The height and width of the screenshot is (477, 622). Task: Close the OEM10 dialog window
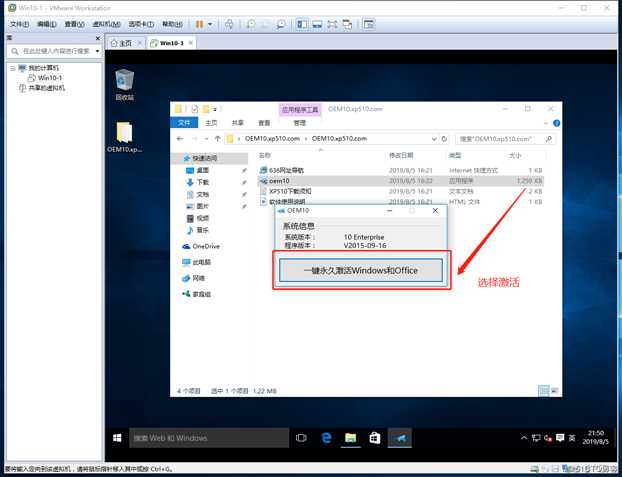(435, 211)
